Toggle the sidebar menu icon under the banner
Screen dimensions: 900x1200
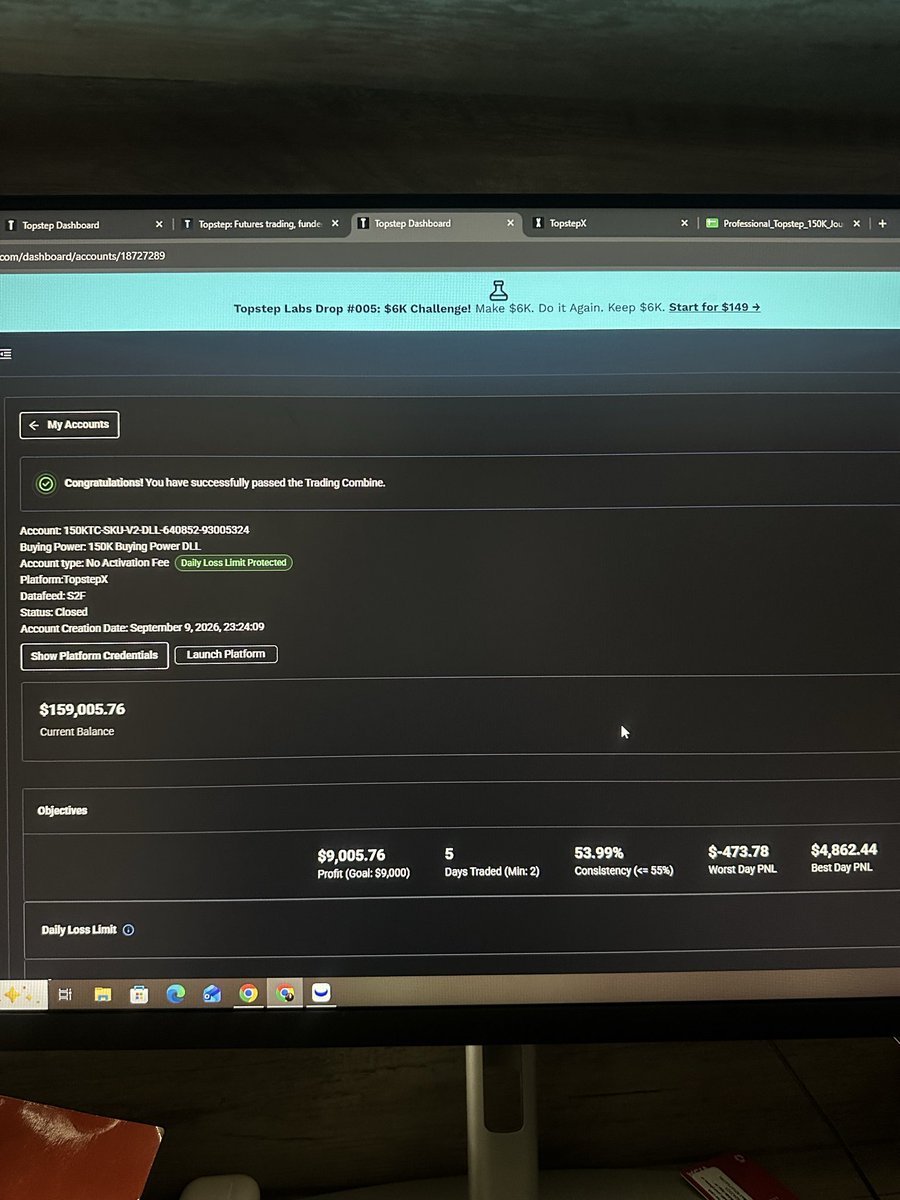(x=5, y=353)
